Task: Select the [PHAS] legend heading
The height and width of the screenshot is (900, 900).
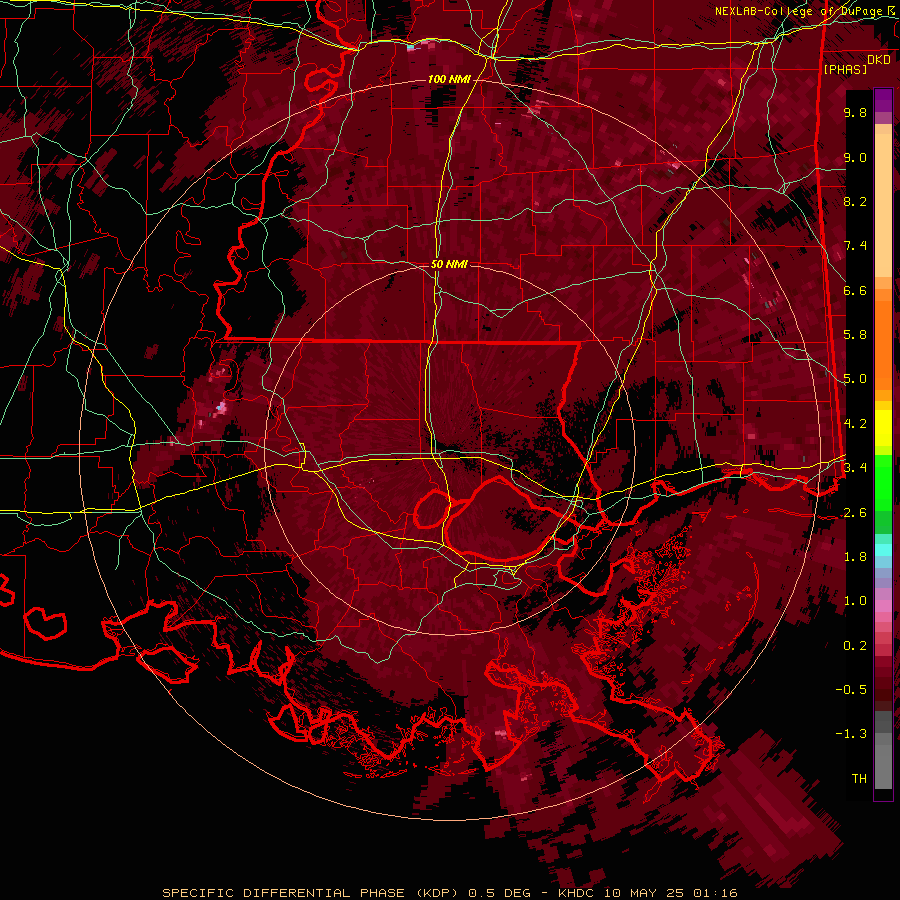Action: tap(845, 69)
